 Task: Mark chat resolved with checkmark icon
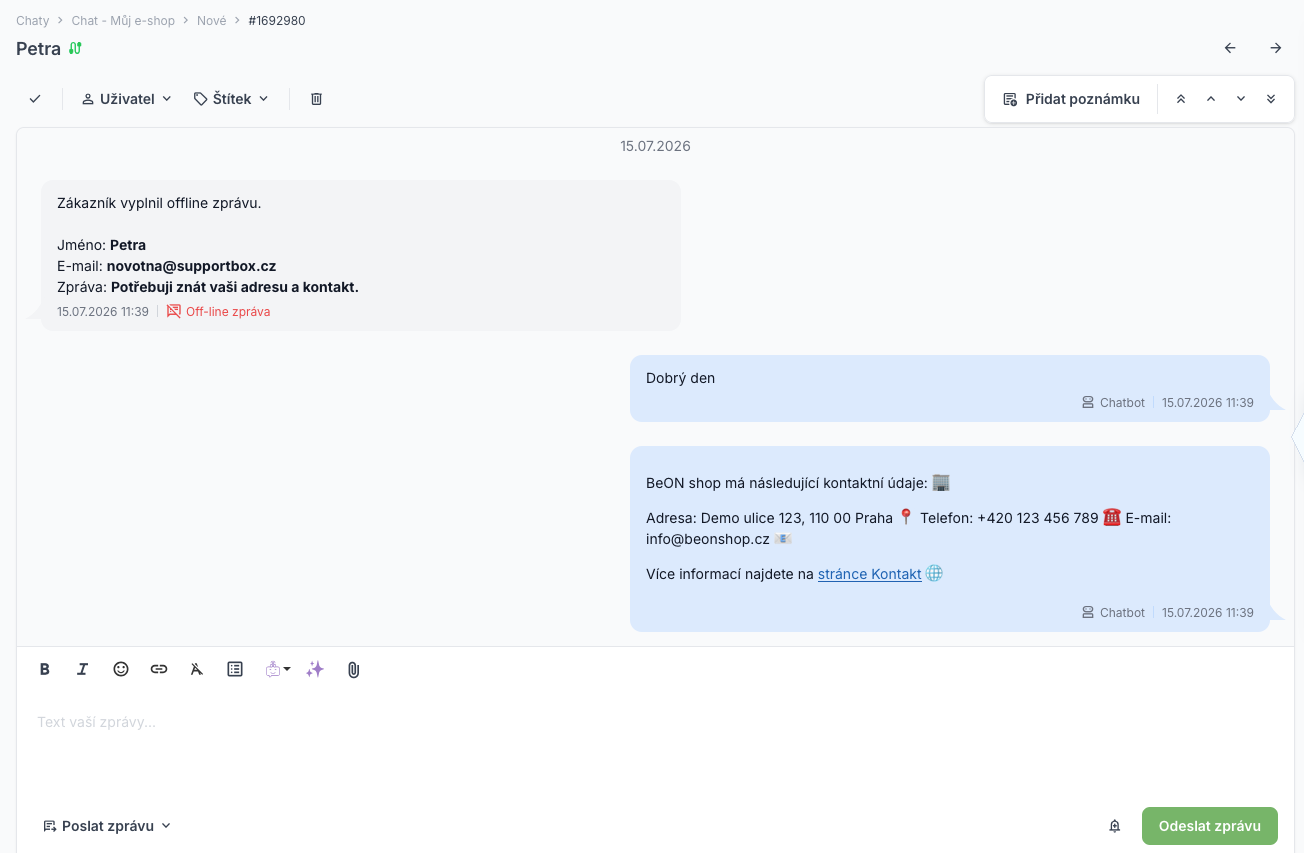tap(35, 99)
